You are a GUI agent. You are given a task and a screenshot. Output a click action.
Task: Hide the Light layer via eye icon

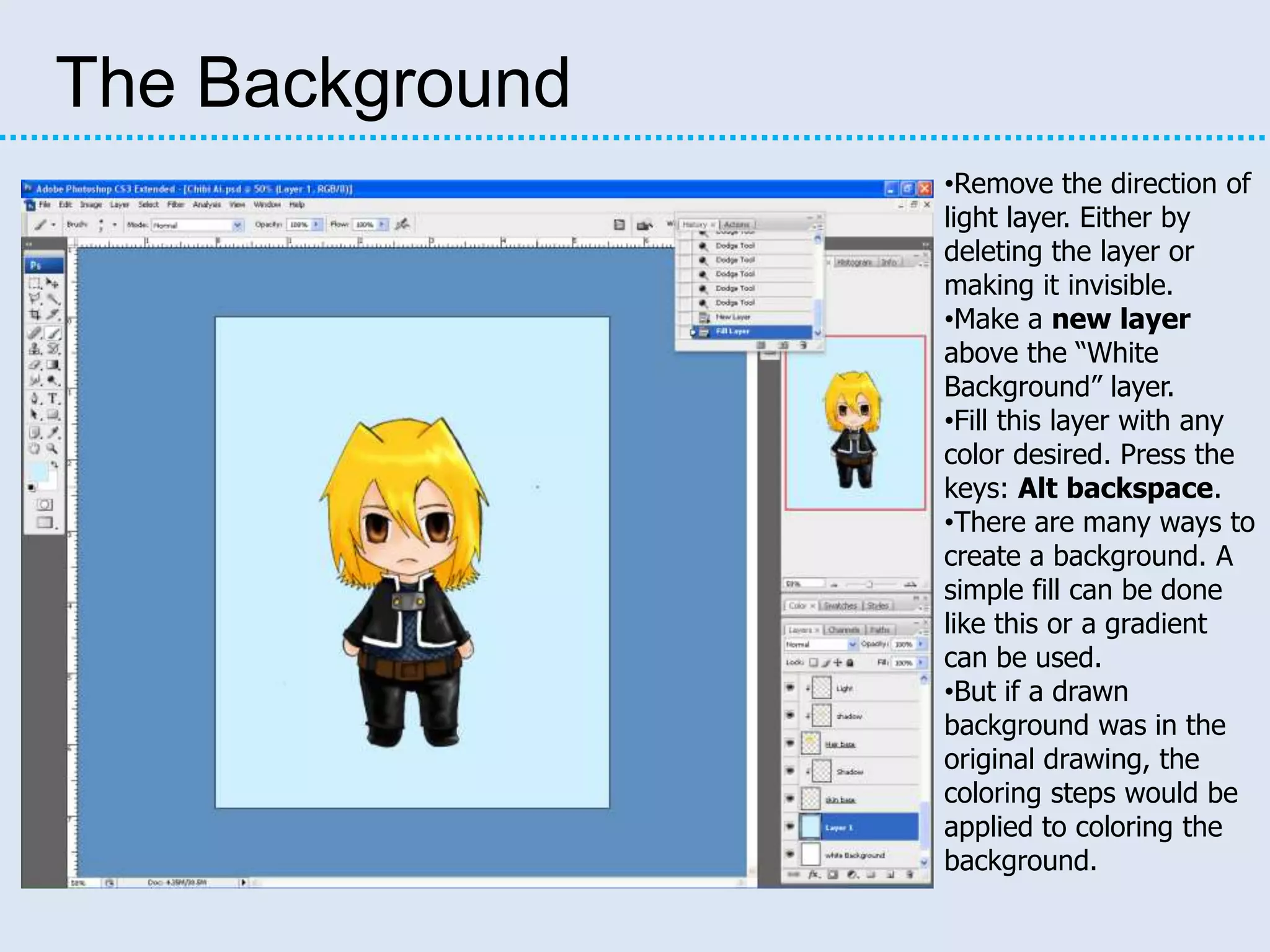pos(790,687)
